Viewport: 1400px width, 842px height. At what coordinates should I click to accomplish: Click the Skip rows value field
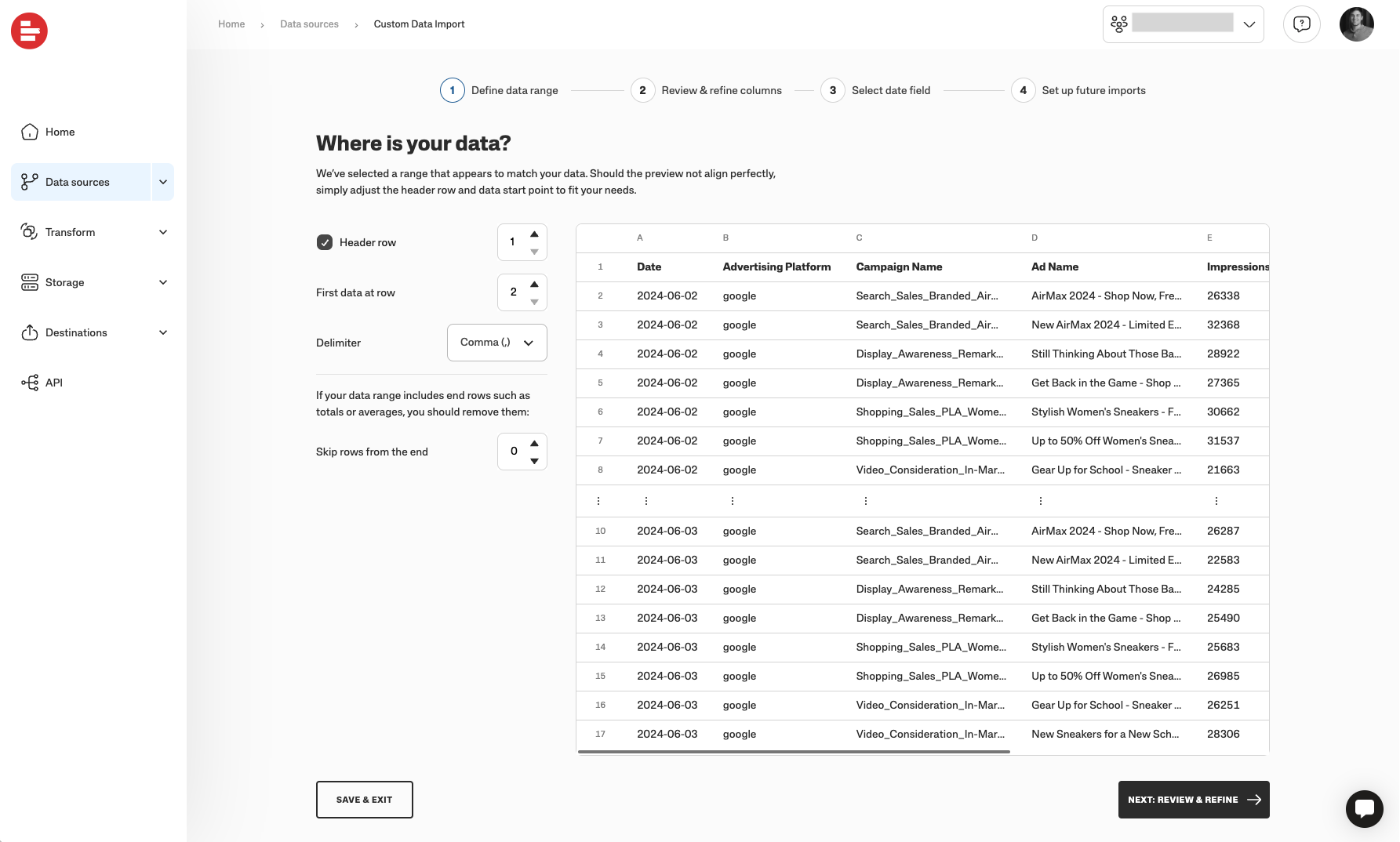[513, 452]
